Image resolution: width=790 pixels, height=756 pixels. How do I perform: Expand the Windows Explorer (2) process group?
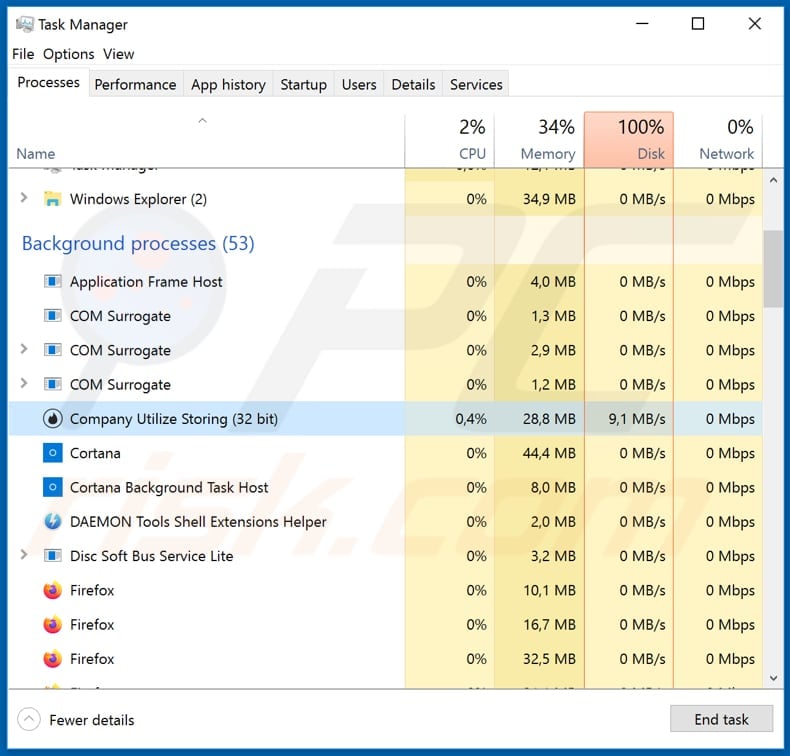24,198
